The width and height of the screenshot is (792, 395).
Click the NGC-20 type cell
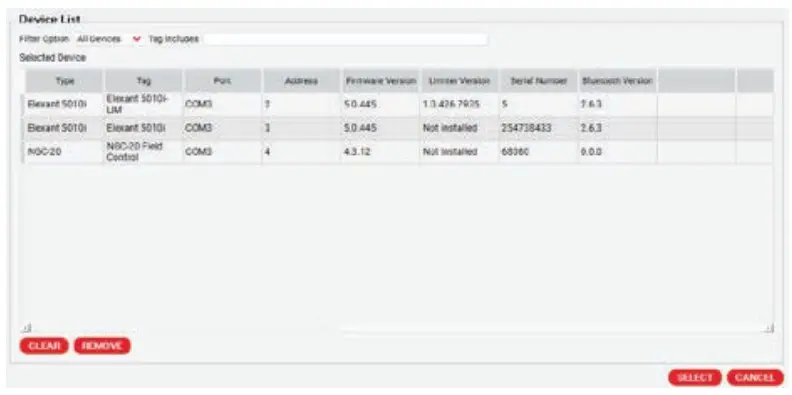point(64,152)
